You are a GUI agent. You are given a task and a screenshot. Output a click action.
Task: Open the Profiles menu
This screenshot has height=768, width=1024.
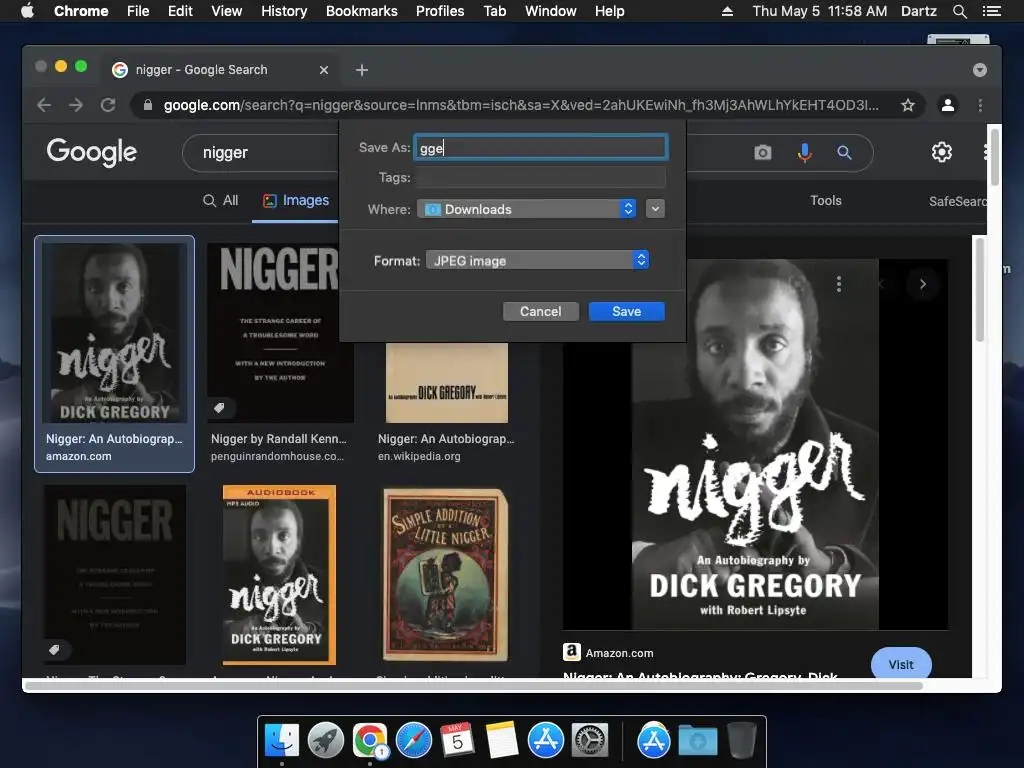coord(440,11)
